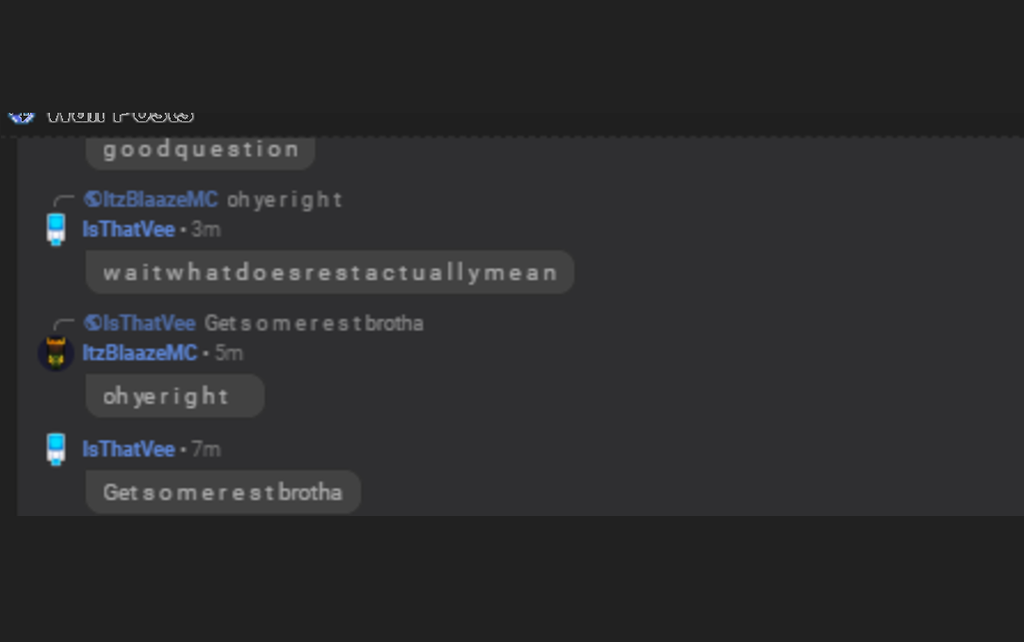This screenshot has height=642, width=1024.
Task: Select the "Get some rest brotha" message bubble
Action: click(223, 492)
